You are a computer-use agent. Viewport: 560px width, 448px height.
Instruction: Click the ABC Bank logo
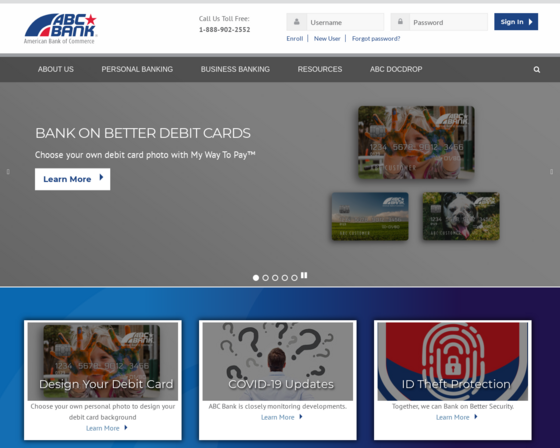tap(60, 29)
